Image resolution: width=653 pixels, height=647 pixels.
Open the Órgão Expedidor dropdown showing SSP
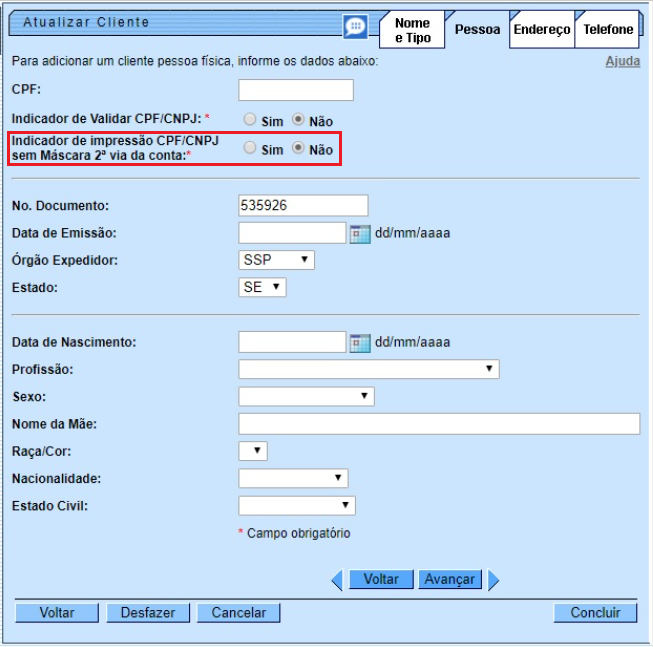pyautogui.click(x=276, y=260)
